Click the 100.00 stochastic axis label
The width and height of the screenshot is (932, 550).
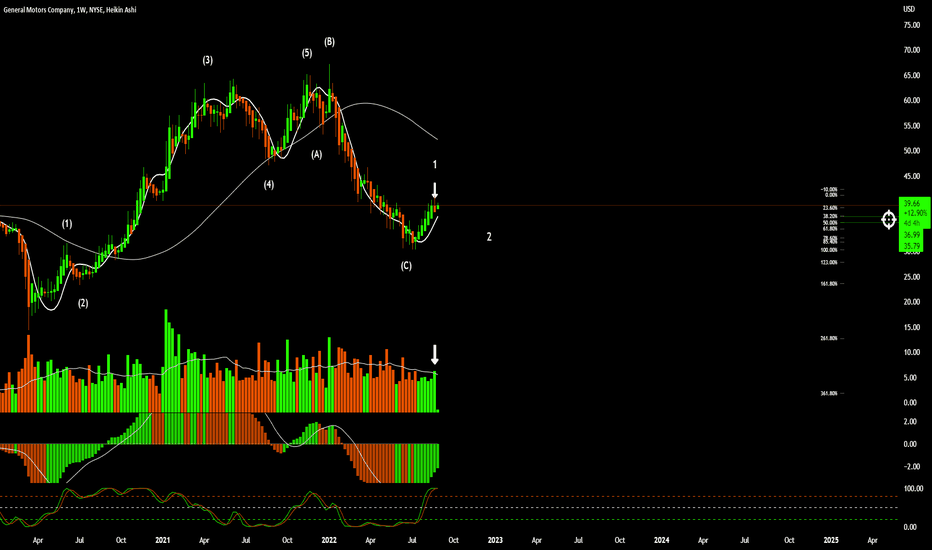point(914,489)
